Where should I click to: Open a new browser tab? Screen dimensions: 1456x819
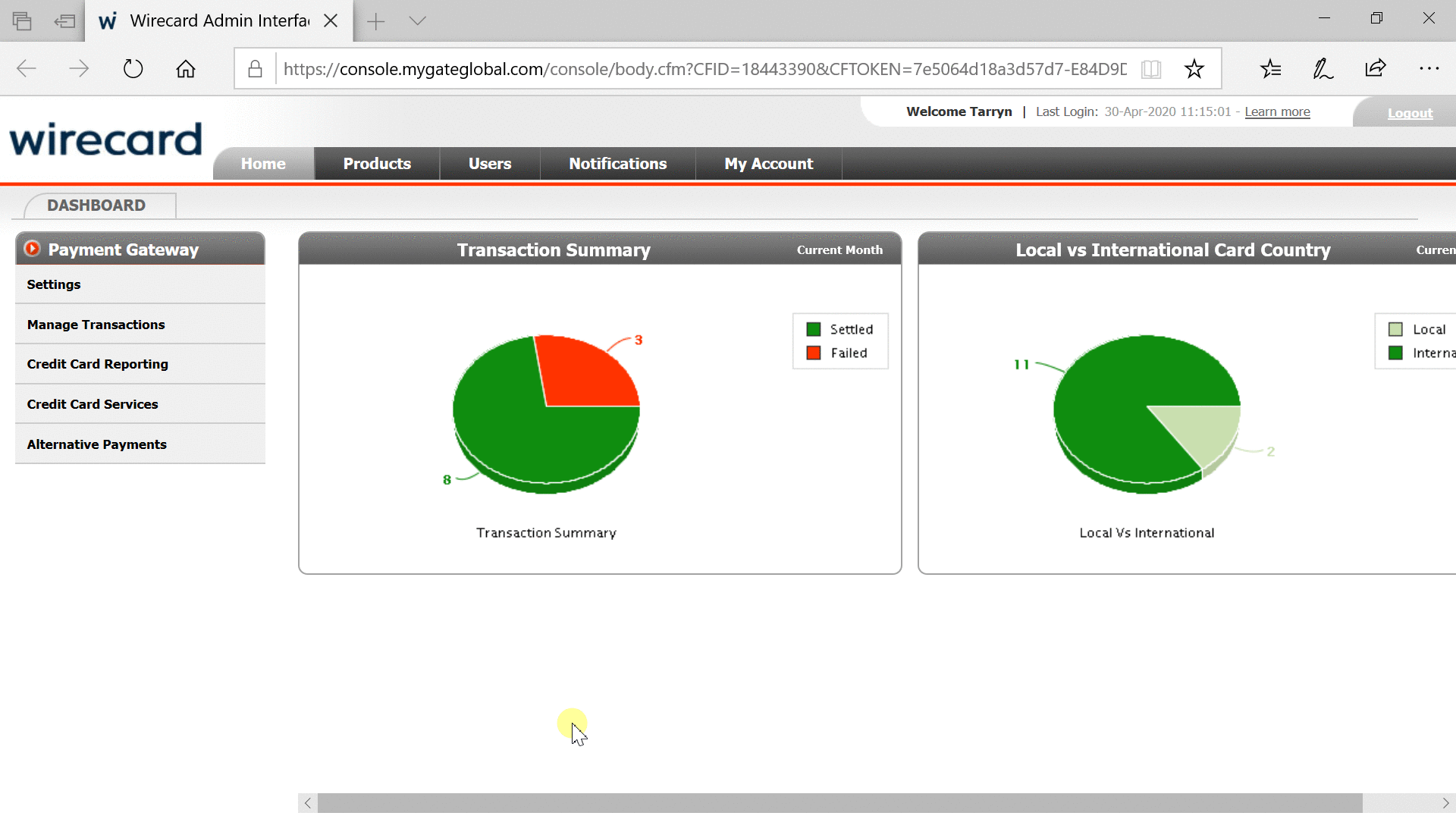coord(375,21)
